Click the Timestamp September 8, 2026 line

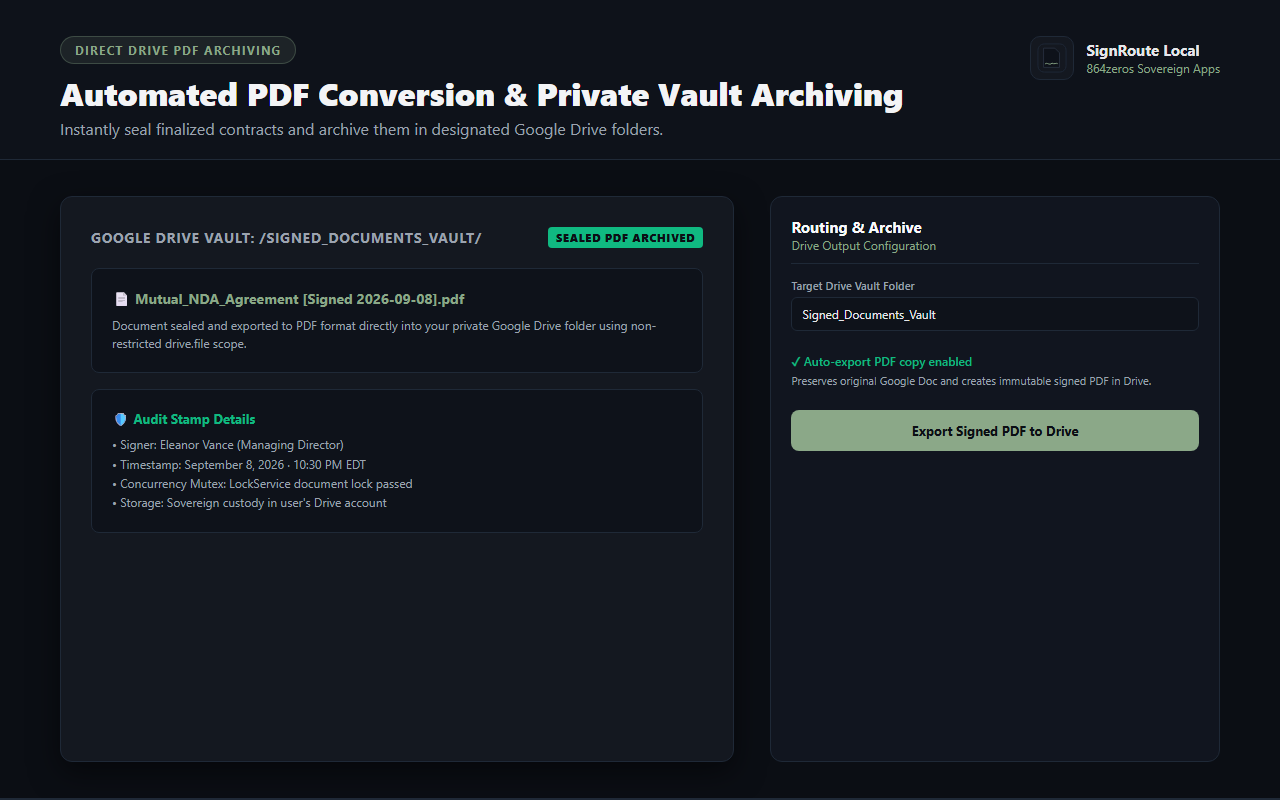pyautogui.click(x=239, y=465)
